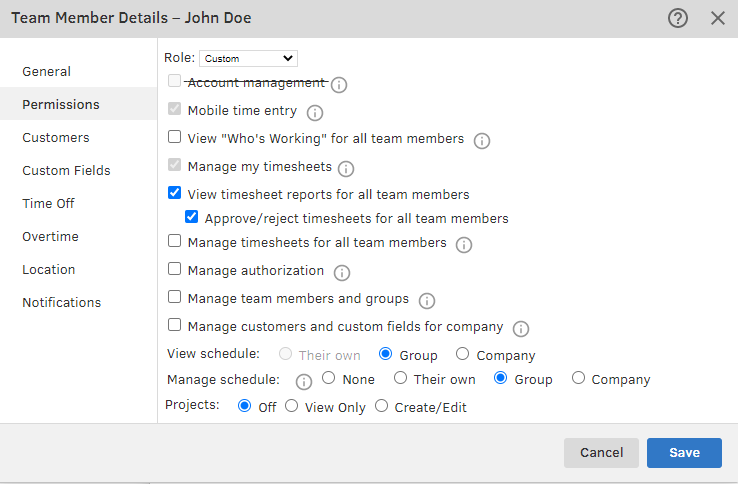This screenshot has height=484, width=738.
Task: Open the Time Off section
Action: tap(49, 203)
